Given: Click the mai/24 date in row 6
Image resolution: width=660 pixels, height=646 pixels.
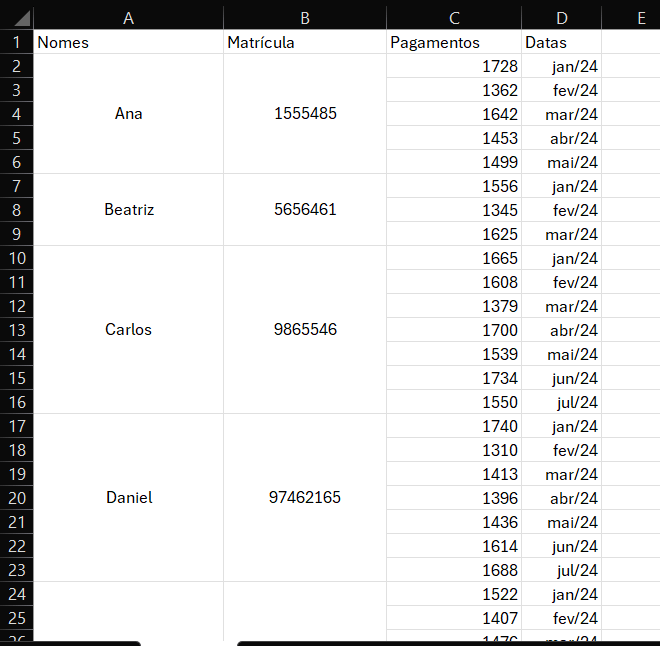Looking at the screenshot, I should 562,162.
